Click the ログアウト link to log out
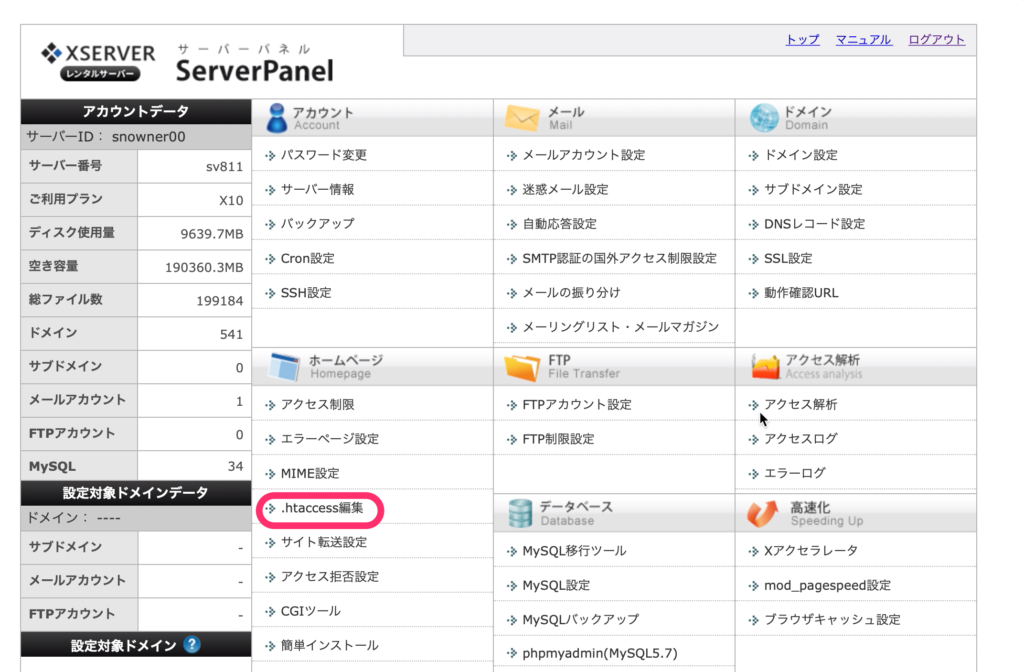The width and height of the screenshot is (1024, 672). point(936,40)
